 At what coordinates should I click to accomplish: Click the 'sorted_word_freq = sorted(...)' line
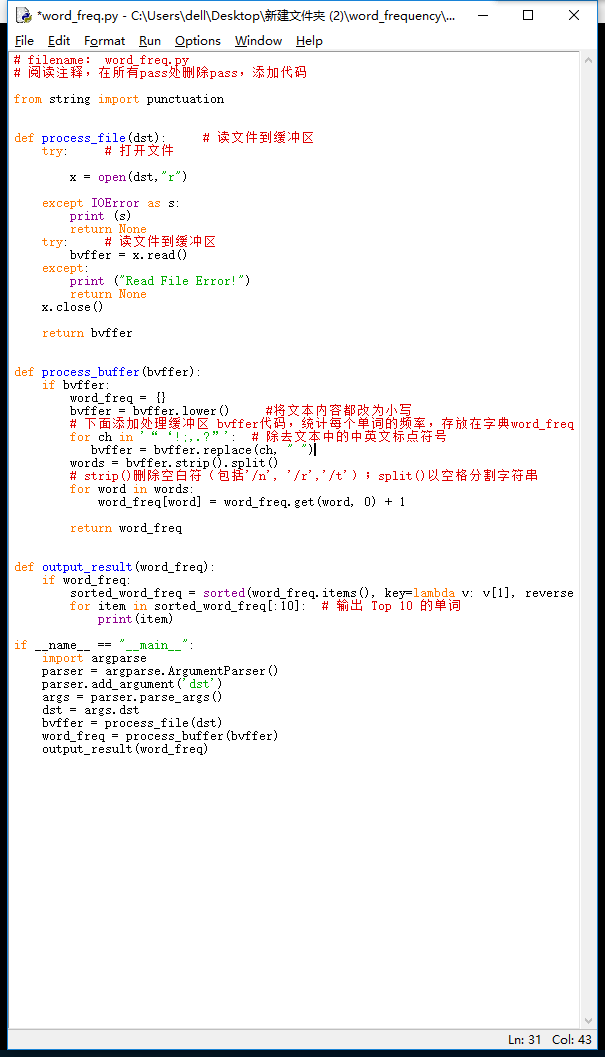[x=322, y=593]
